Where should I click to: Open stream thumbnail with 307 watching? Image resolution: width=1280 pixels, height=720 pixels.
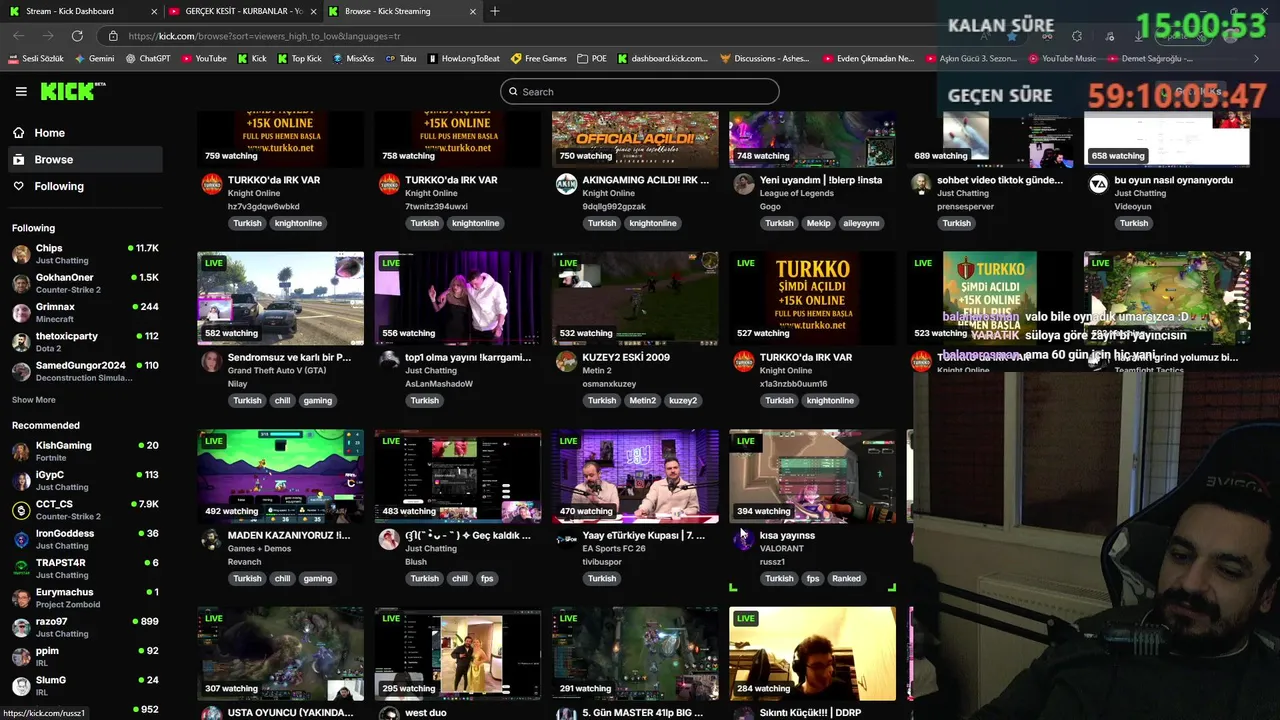tap(280, 653)
